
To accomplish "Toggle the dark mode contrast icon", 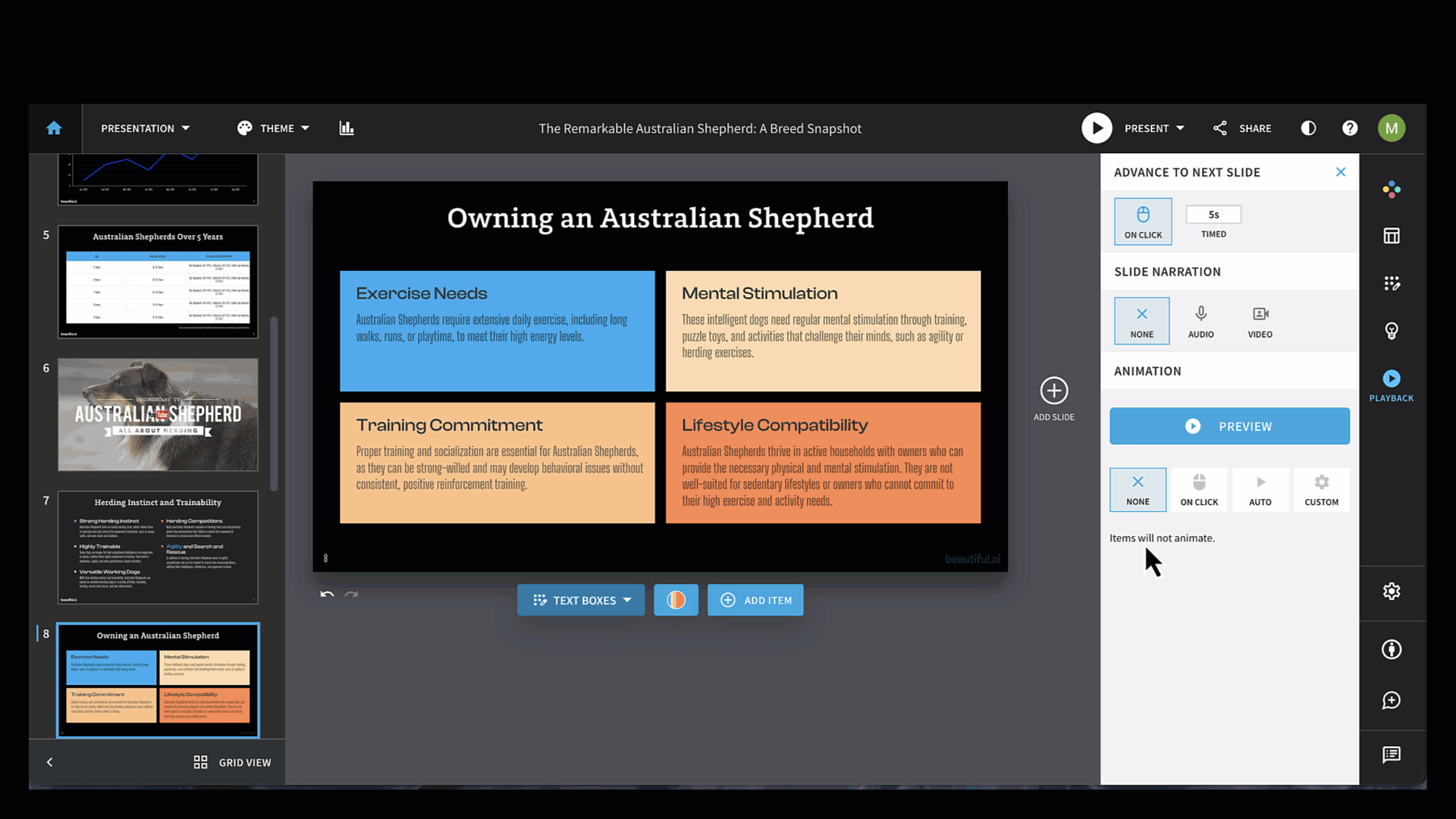I will (1308, 128).
